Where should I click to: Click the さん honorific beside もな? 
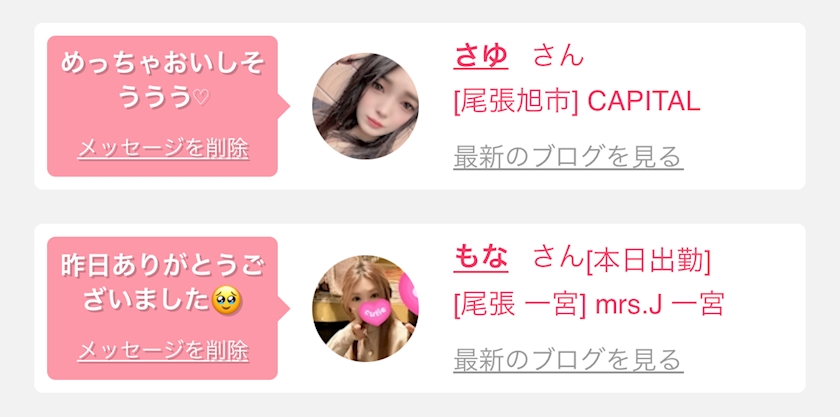(x=558, y=259)
